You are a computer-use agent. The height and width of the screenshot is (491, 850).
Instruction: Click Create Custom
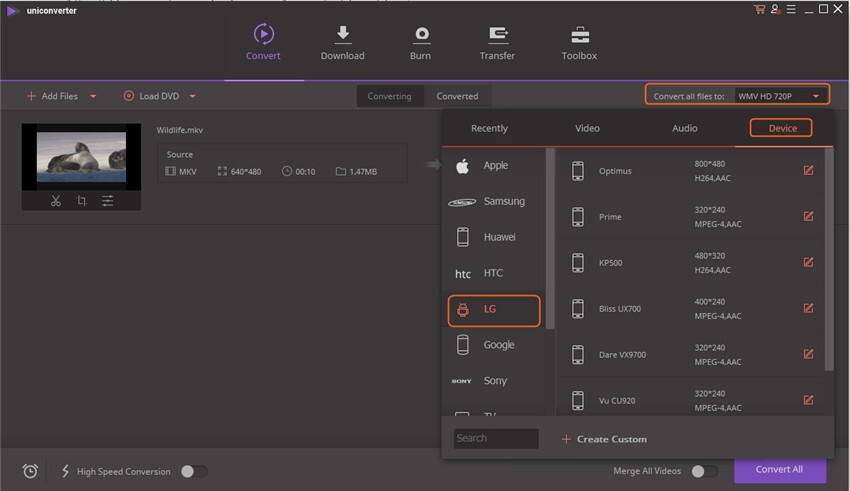[604, 439]
